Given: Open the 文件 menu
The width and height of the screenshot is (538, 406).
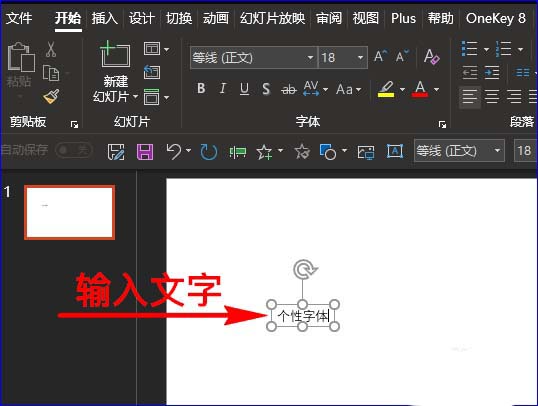Looking at the screenshot, I should click(19, 18).
